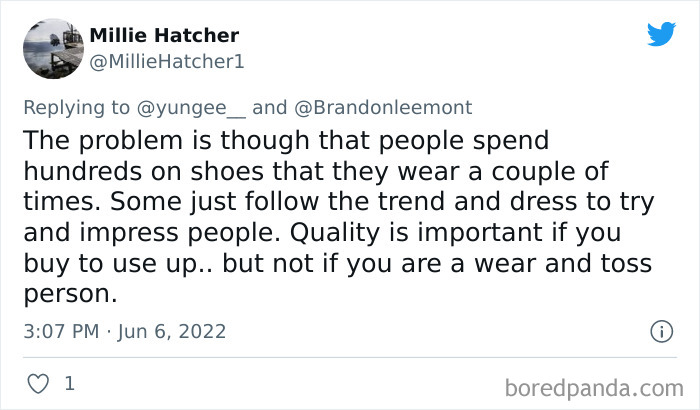Click the word "shoes" in the tweet
The width and height of the screenshot is (700, 410).
233,170
